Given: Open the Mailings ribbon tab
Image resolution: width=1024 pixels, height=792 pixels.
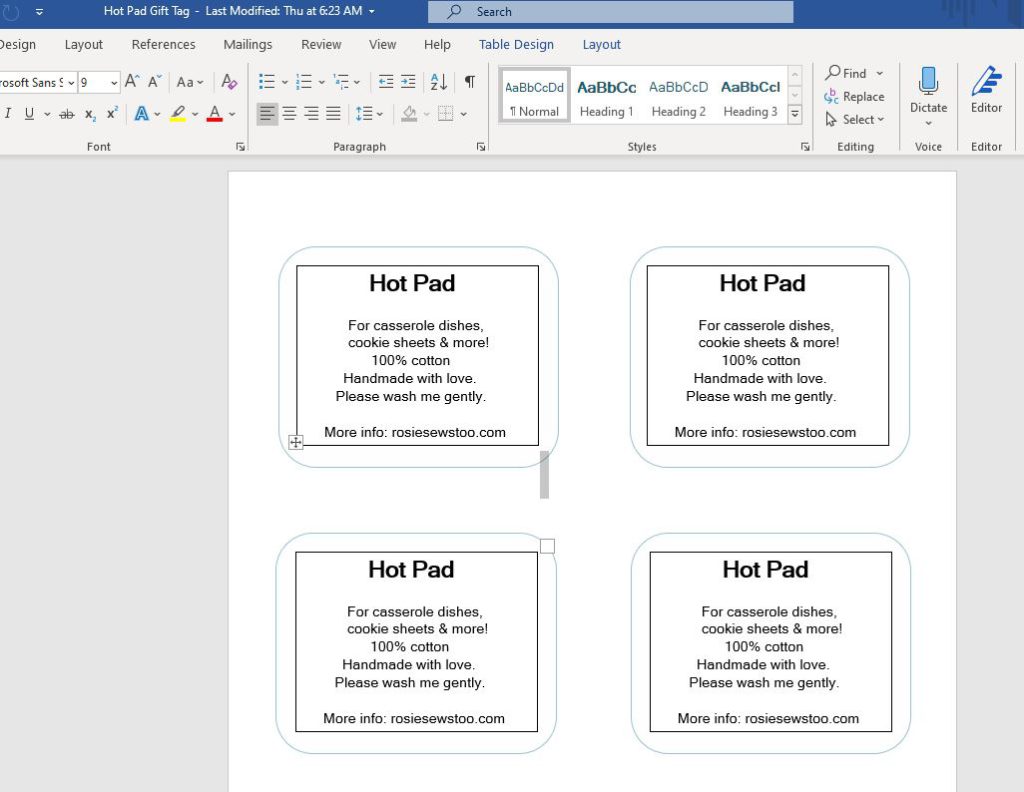Looking at the screenshot, I should pos(248,44).
